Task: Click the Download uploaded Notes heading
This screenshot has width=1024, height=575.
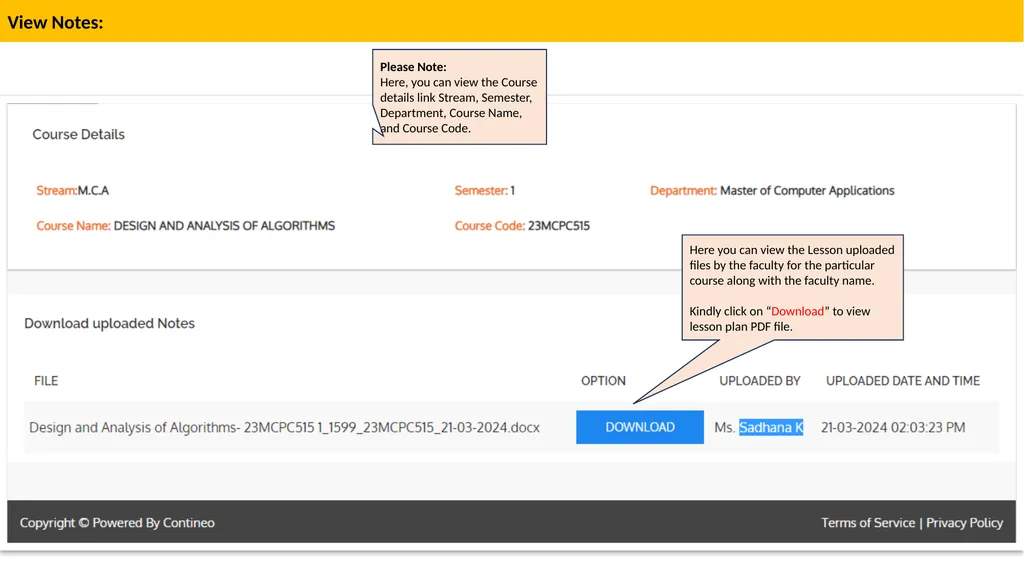Action: point(109,323)
